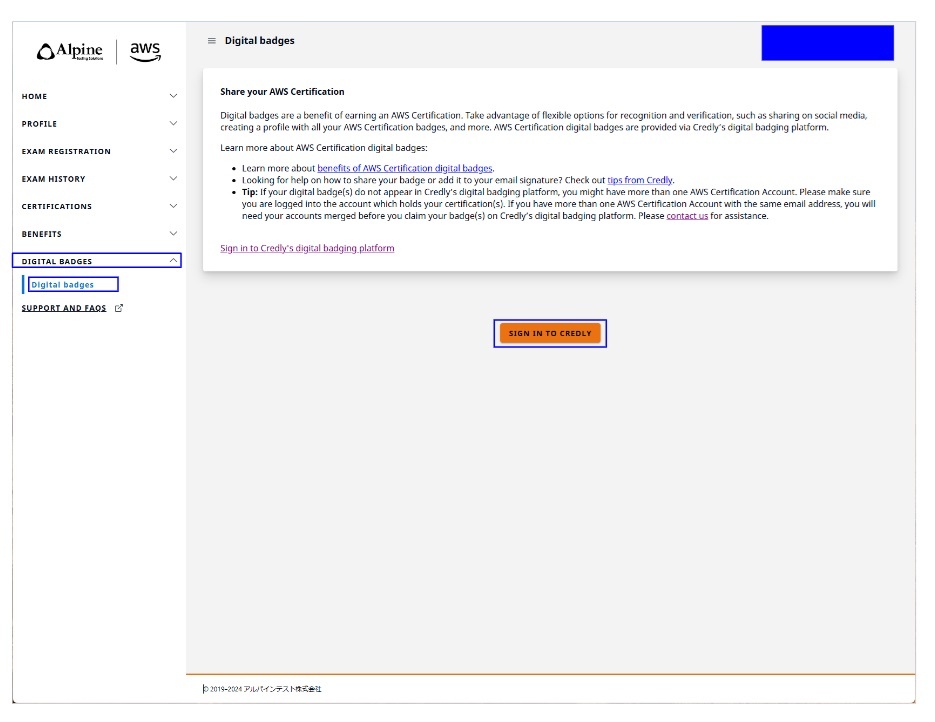
Task: Click the 'contact us' link
Action: coord(687,216)
